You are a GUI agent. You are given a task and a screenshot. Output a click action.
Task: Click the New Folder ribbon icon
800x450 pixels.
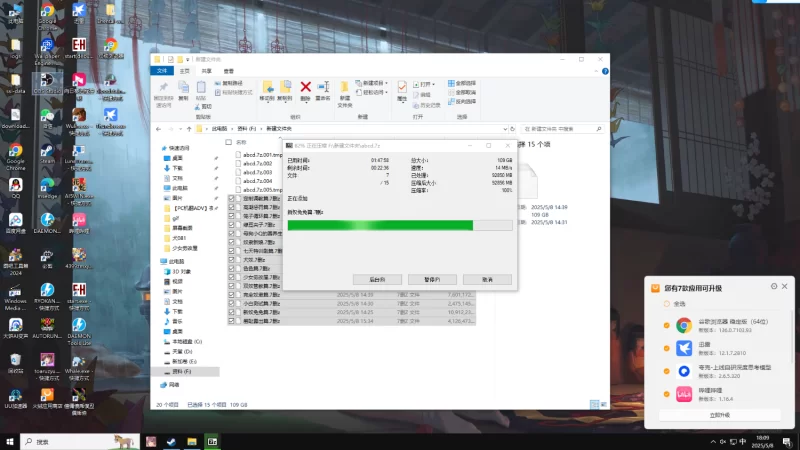click(x=344, y=90)
